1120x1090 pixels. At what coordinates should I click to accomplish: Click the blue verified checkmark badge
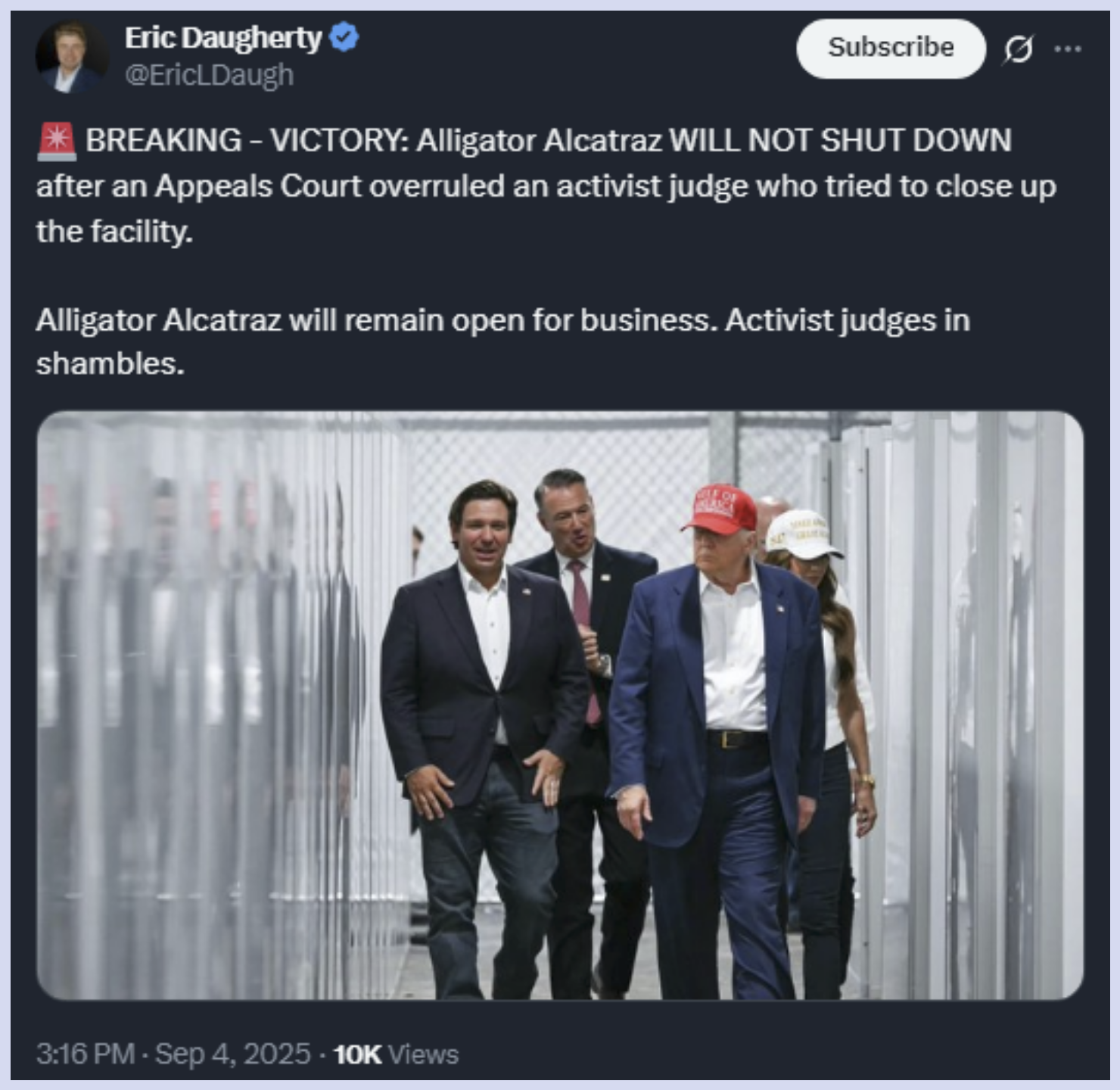click(345, 37)
